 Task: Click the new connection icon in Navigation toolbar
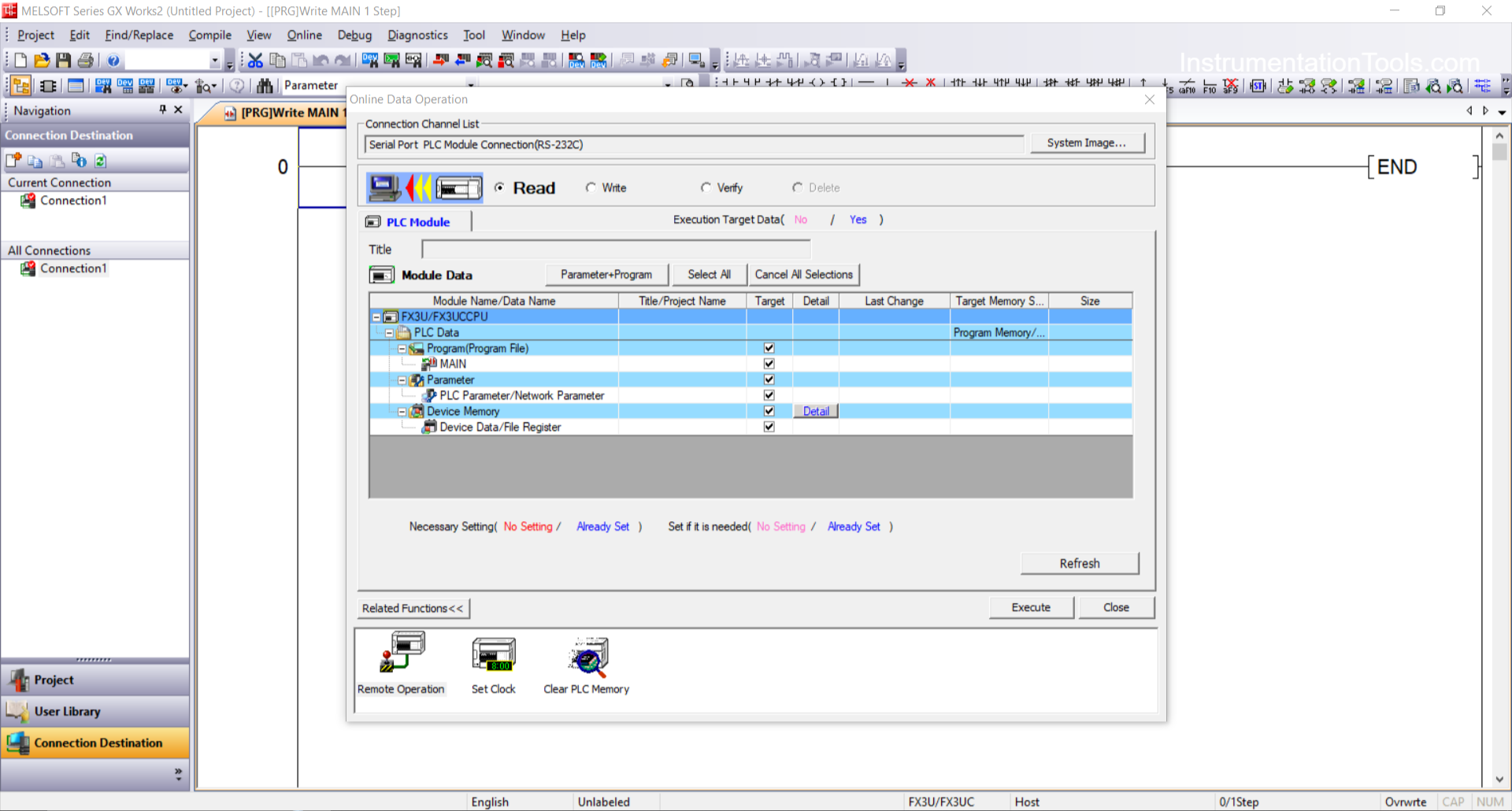coord(13,161)
